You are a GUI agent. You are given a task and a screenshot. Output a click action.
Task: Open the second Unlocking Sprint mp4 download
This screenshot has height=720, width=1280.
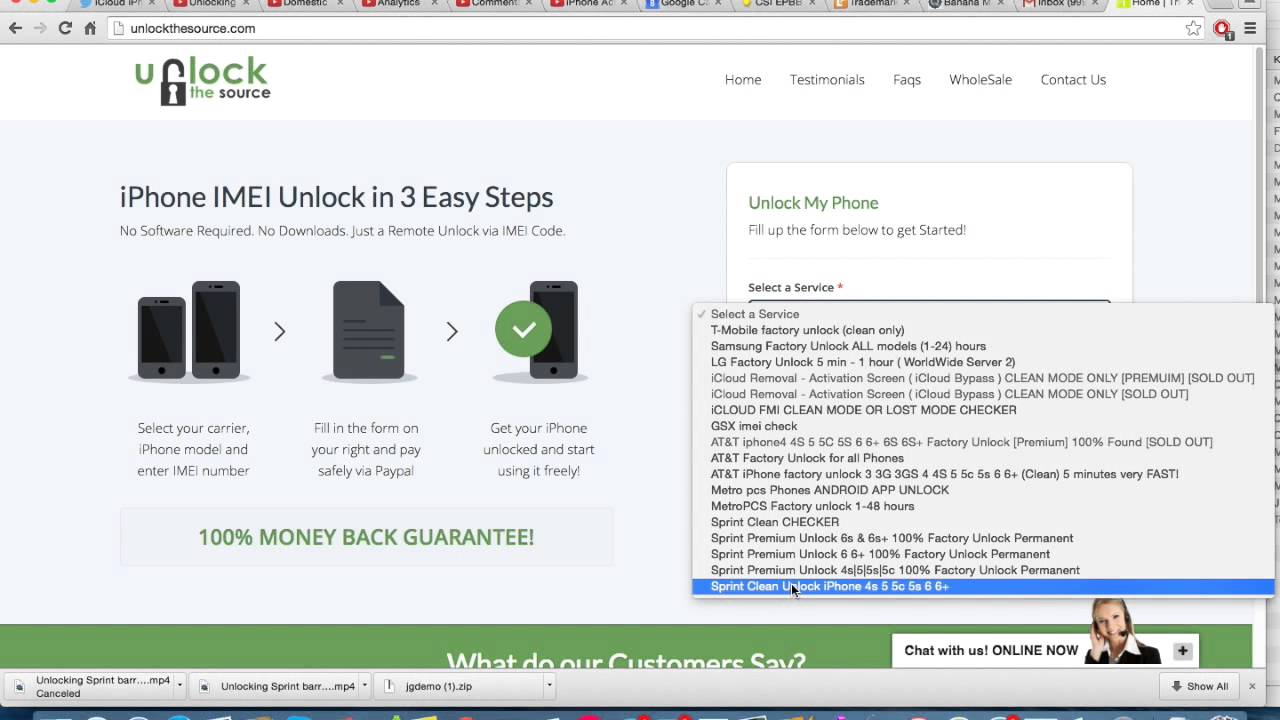277,686
